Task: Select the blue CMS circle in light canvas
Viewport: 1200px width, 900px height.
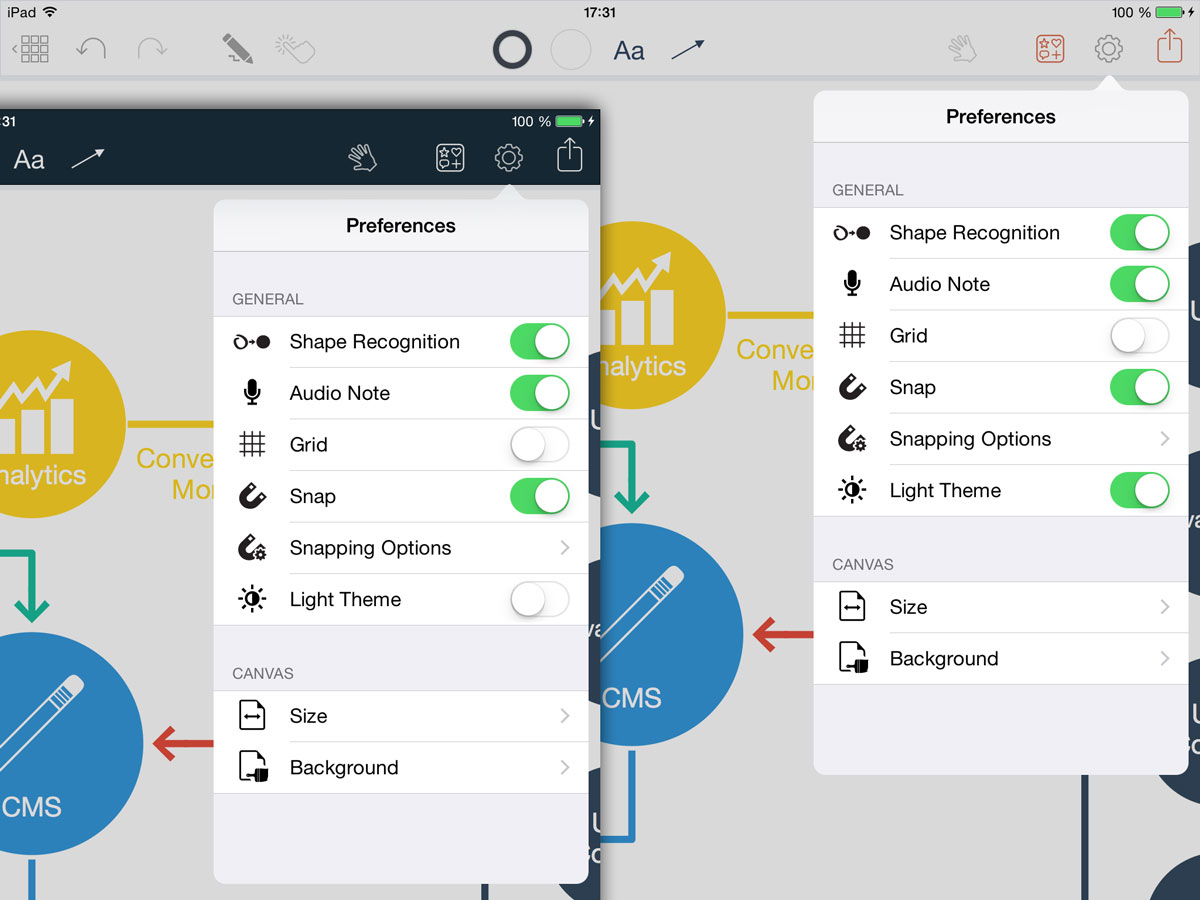Action: (670, 633)
